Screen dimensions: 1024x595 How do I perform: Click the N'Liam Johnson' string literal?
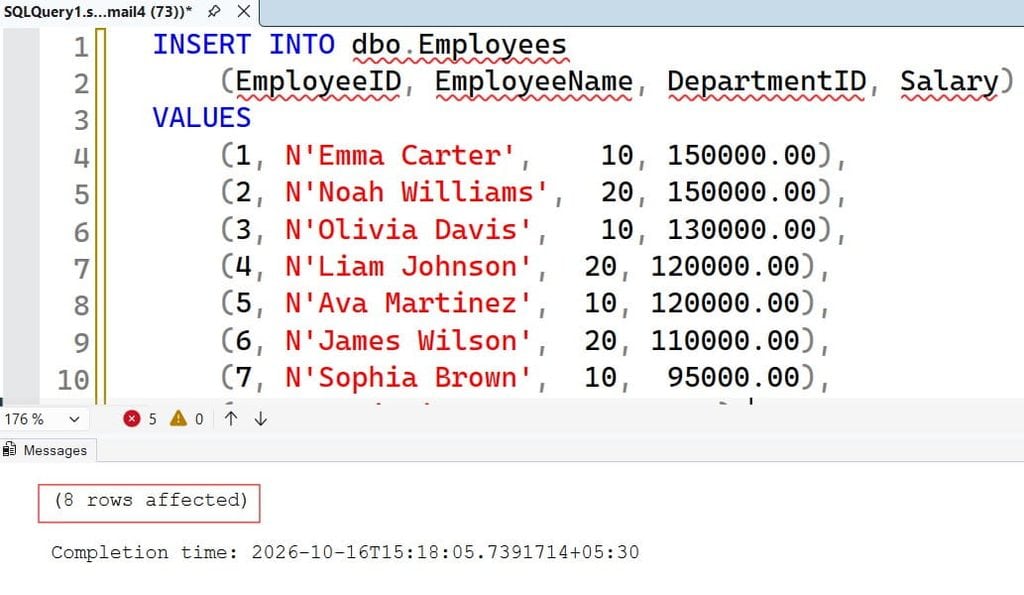(x=409, y=266)
